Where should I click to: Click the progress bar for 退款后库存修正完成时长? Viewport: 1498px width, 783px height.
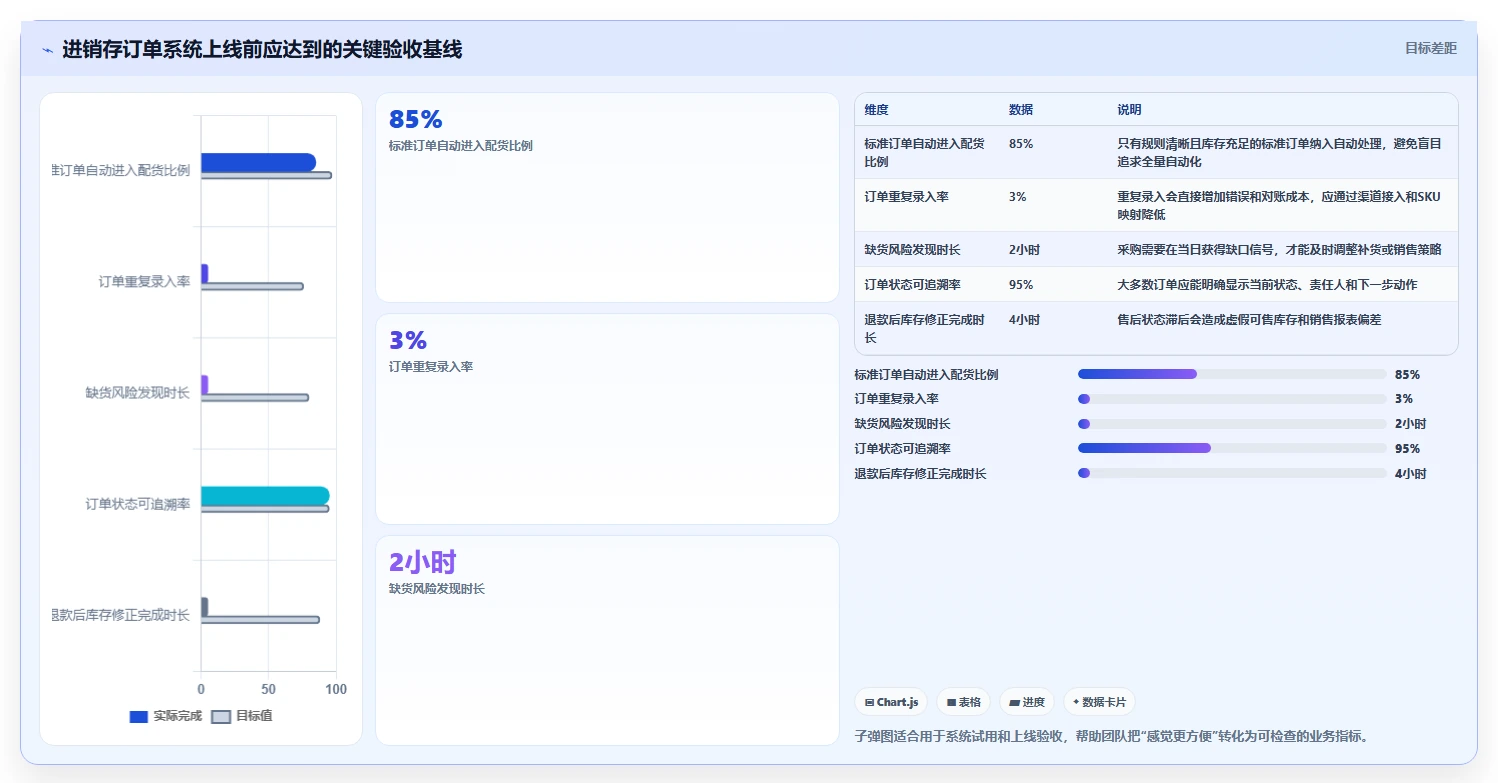coord(1232,473)
